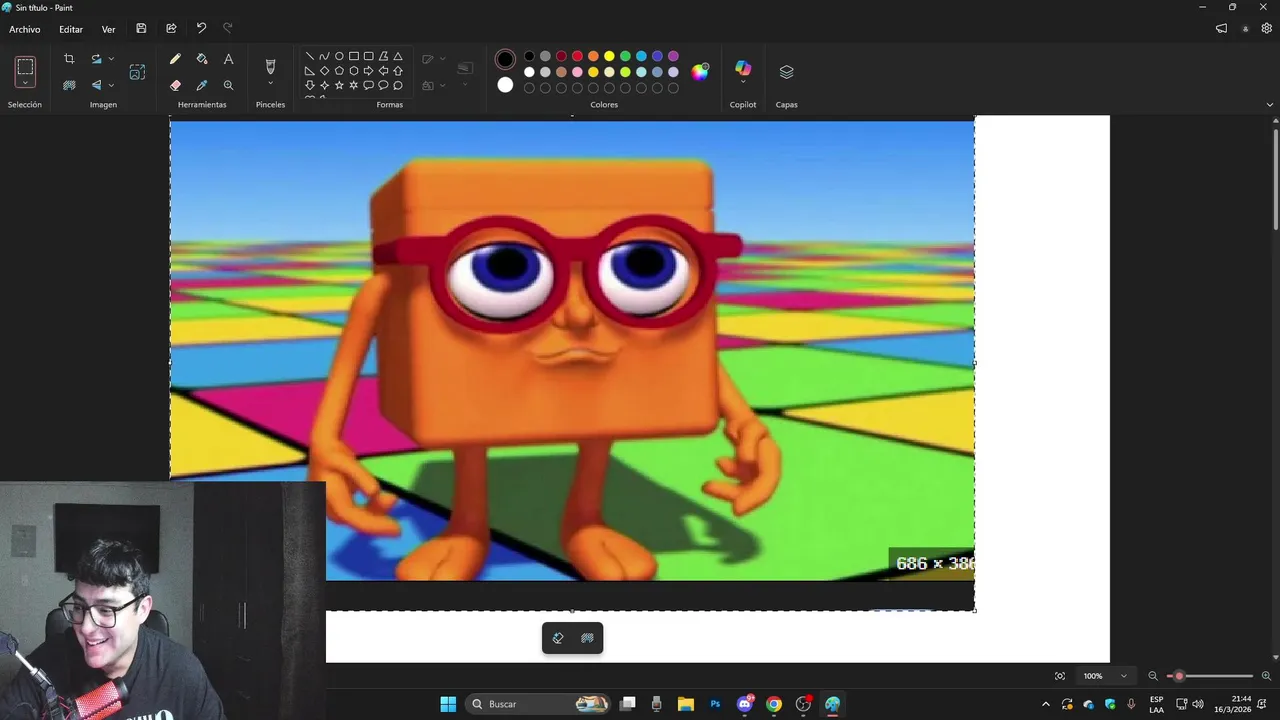The height and width of the screenshot is (720, 1280).
Task: Select the Fill bucket tool
Action: click(202, 59)
